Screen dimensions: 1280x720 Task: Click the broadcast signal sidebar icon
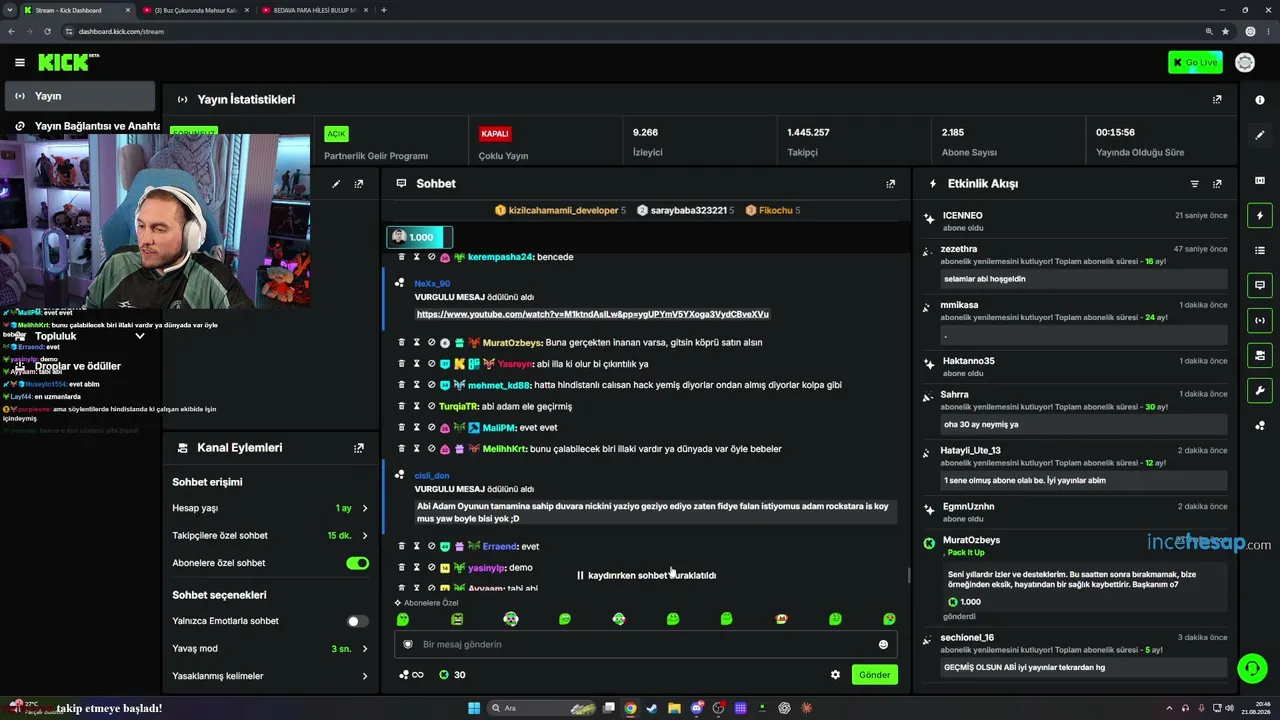(x=1260, y=320)
